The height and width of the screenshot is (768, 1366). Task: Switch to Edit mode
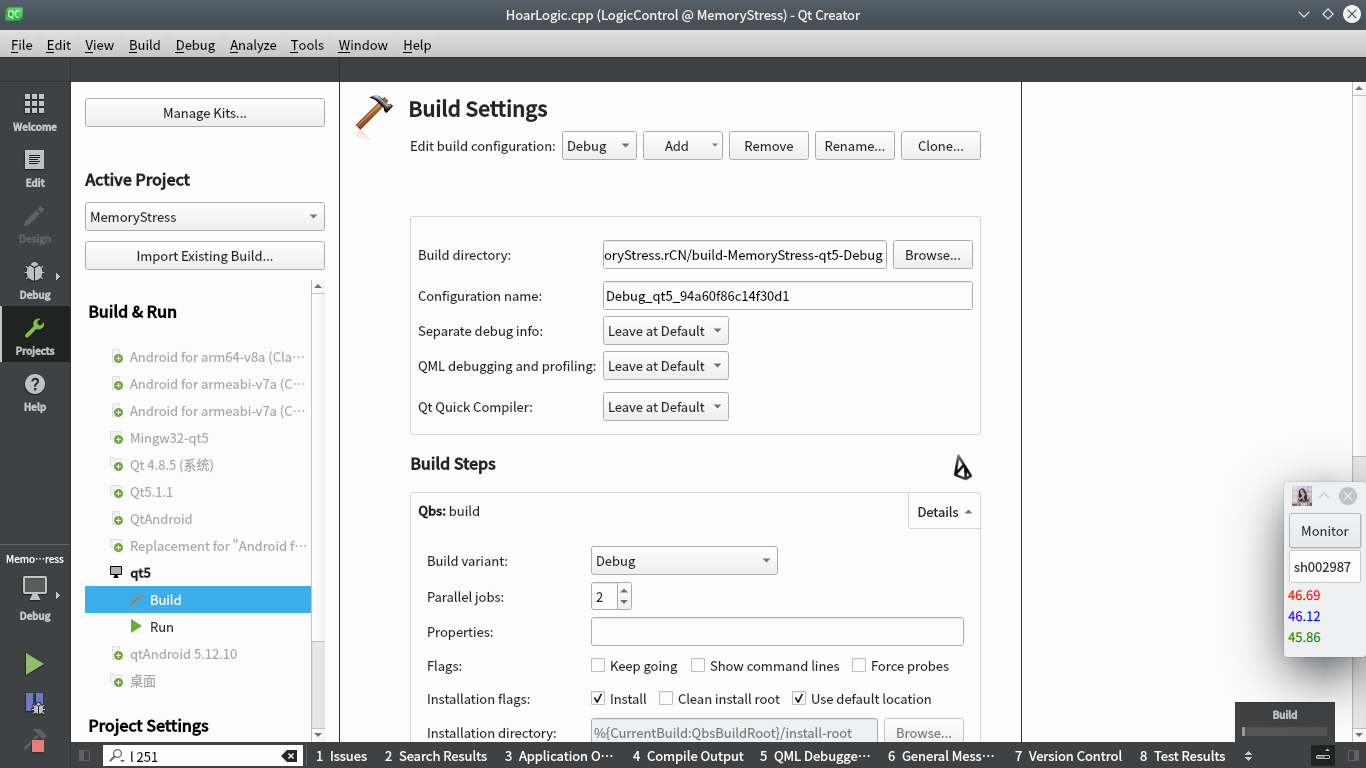click(35, 169)
